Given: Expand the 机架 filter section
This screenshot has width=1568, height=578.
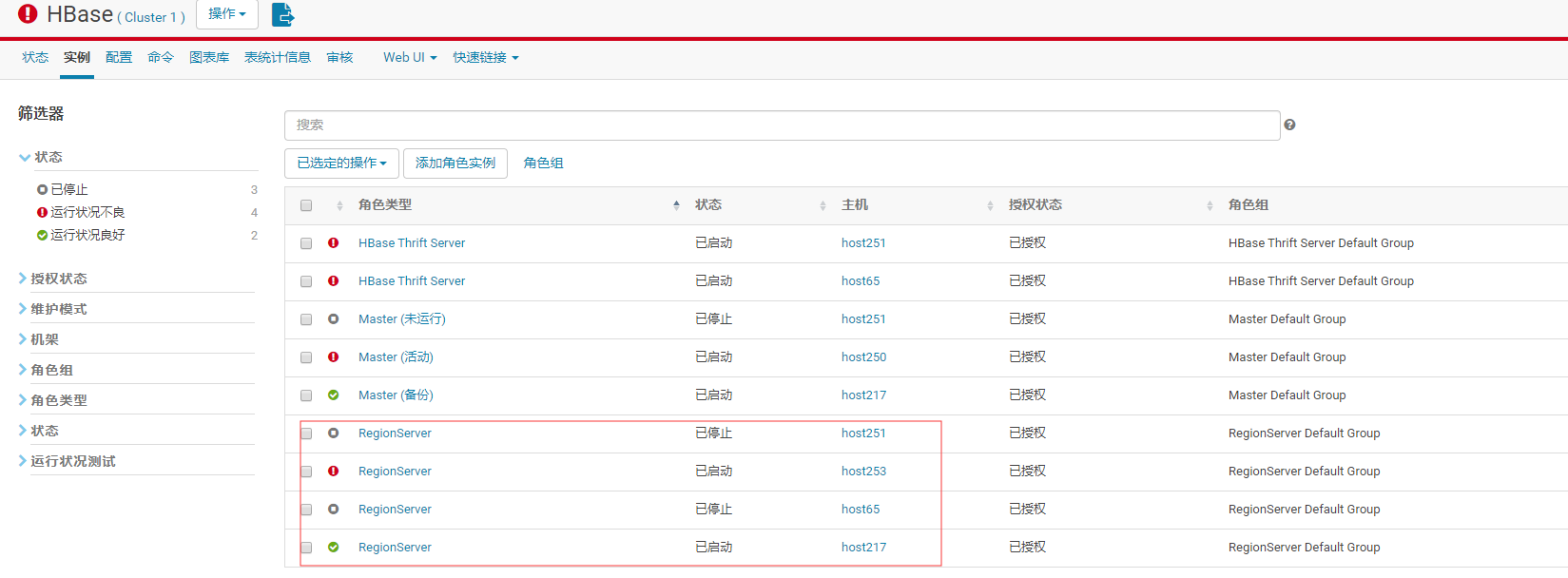Looking at the screenshot, I should coord(39,339).
